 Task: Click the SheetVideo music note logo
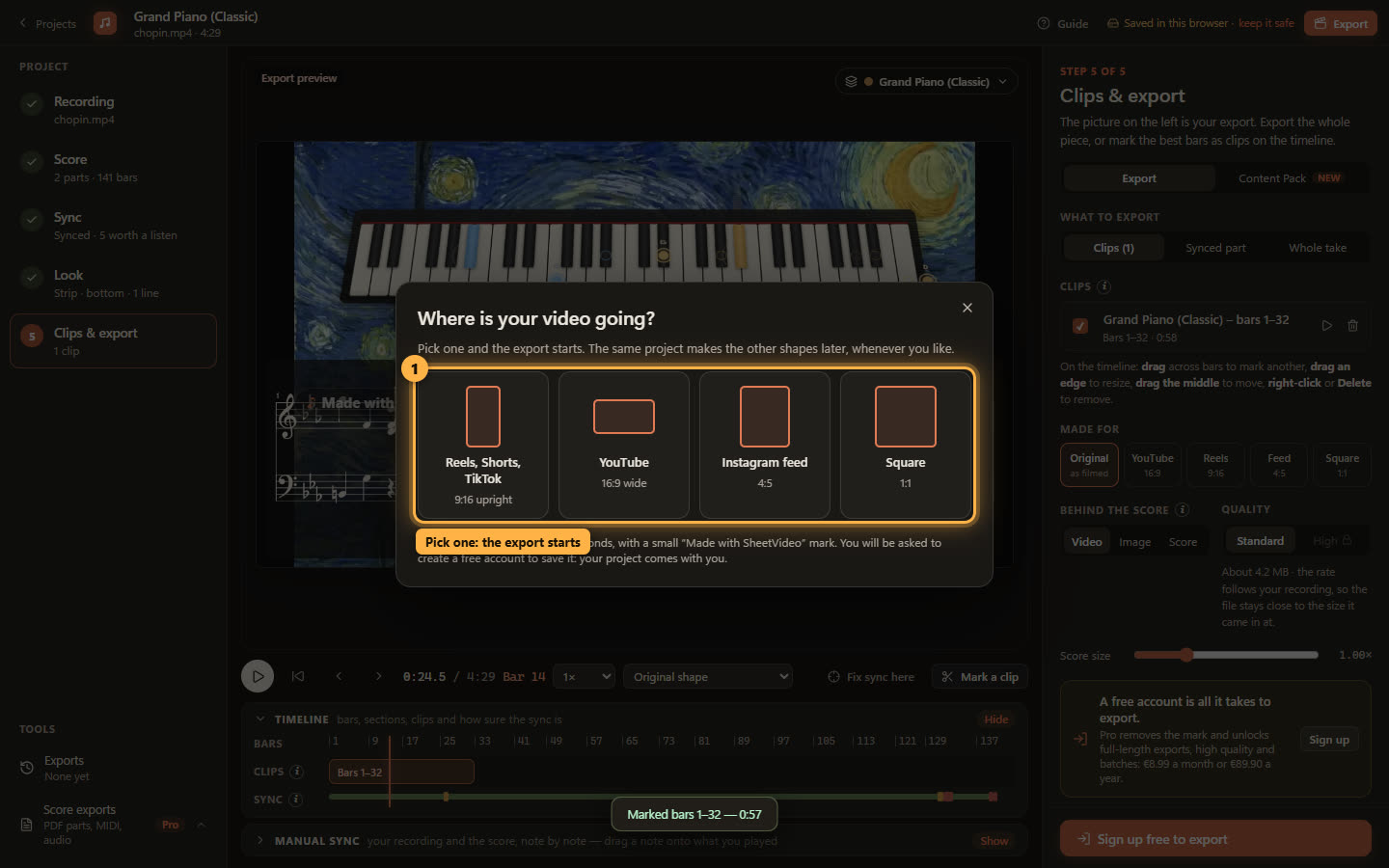pyautogui.click(x=105, y=23)
